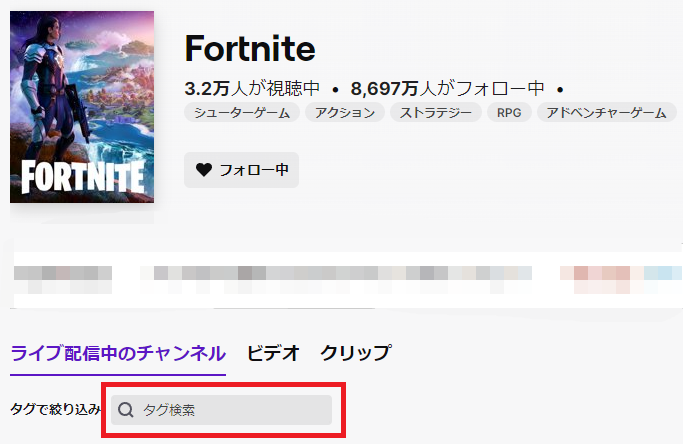The image size is (683, 444).
Task: Click the heart icon on the follow button
Action: [x=204, y=170]
